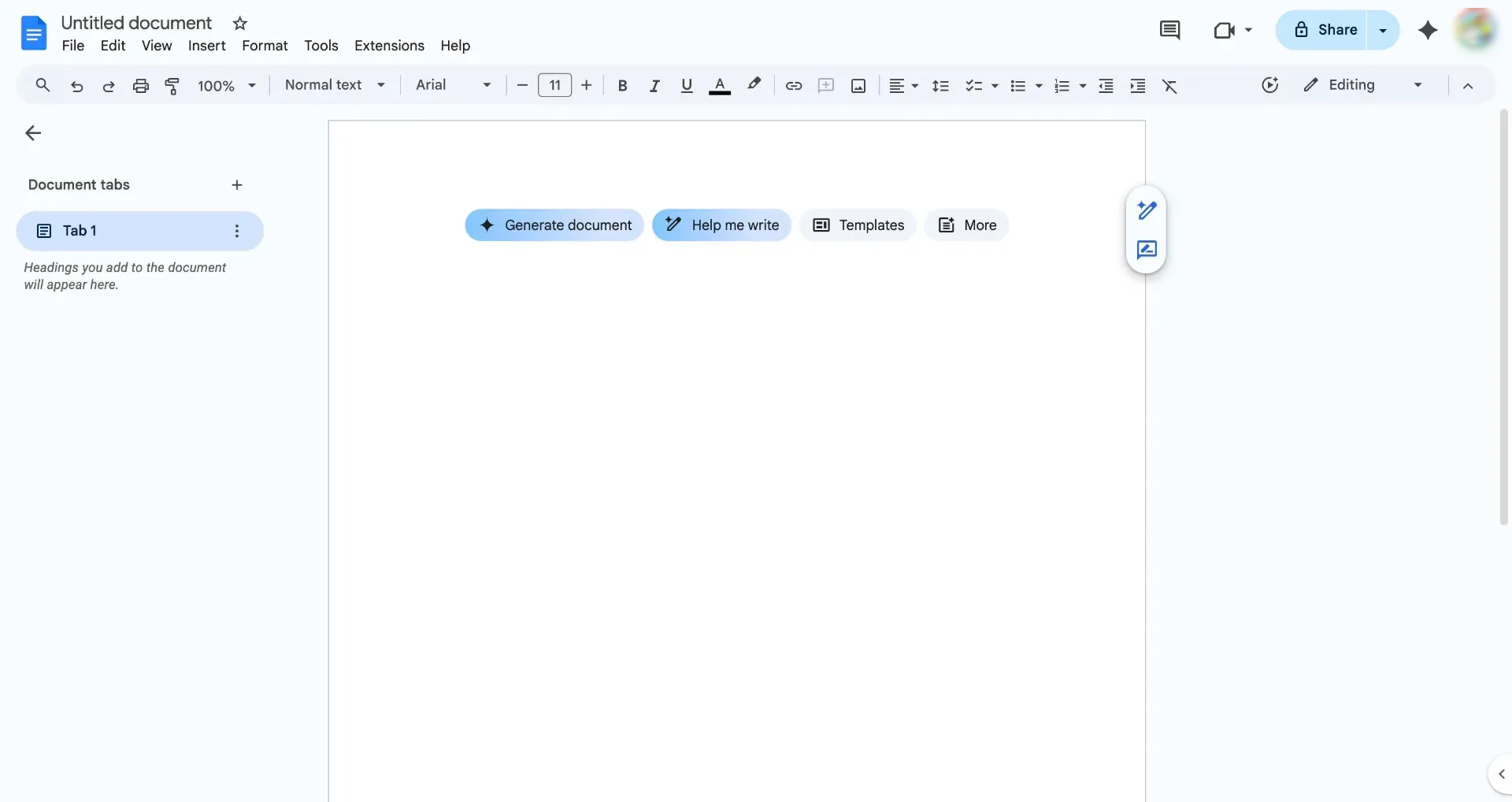1512x802 pixels.
Task: Open the Normal text style dropdown
Action: 335,85
